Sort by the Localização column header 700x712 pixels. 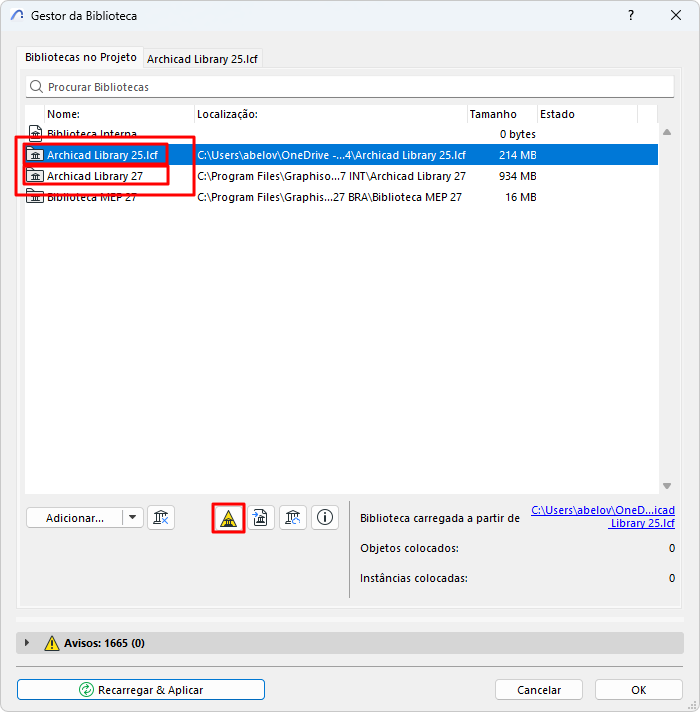[x=331, y=114]
